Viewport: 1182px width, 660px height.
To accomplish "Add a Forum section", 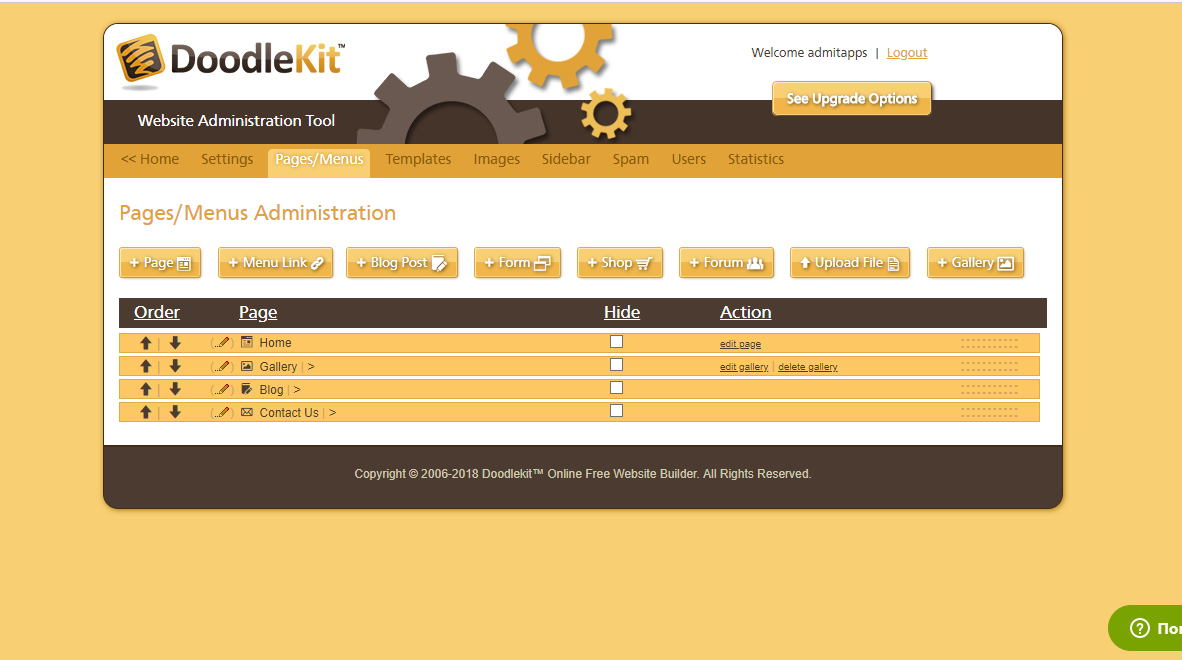I will pyautogui.click(x=727, y=263).
